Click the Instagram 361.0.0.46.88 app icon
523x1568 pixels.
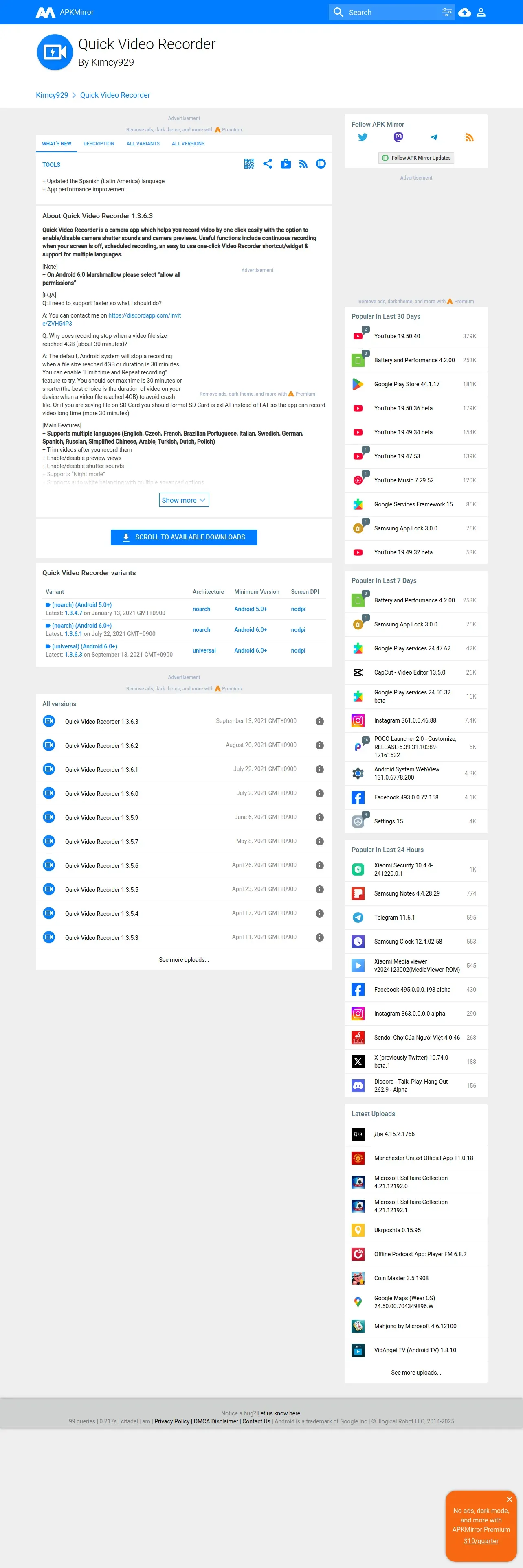(x=358, y=720)
